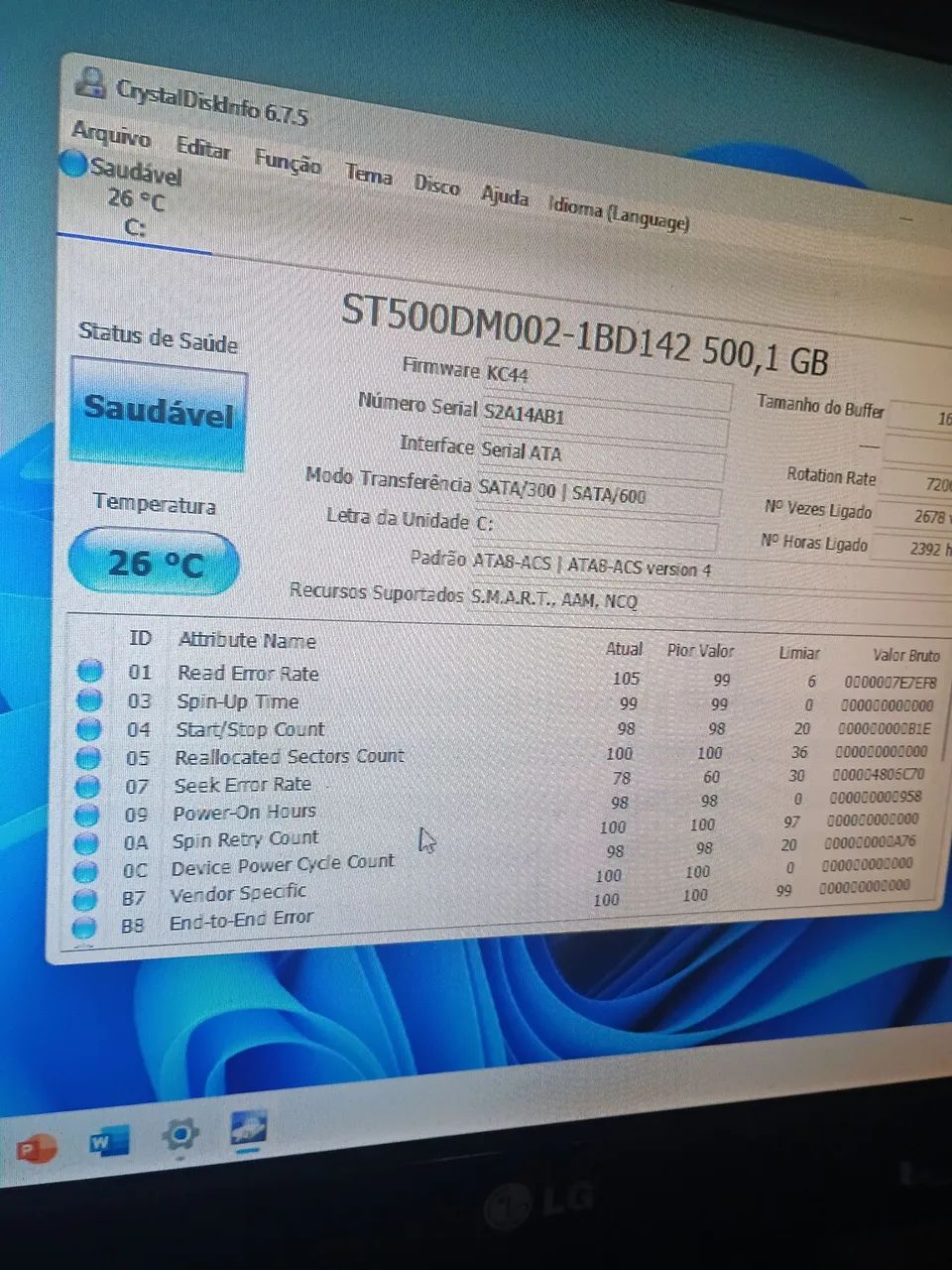Viewport: 952px width, 1270px height.
Task: Click the status circle for End-to-End Error
Action: pyautogui.click(x=84, y=927)
